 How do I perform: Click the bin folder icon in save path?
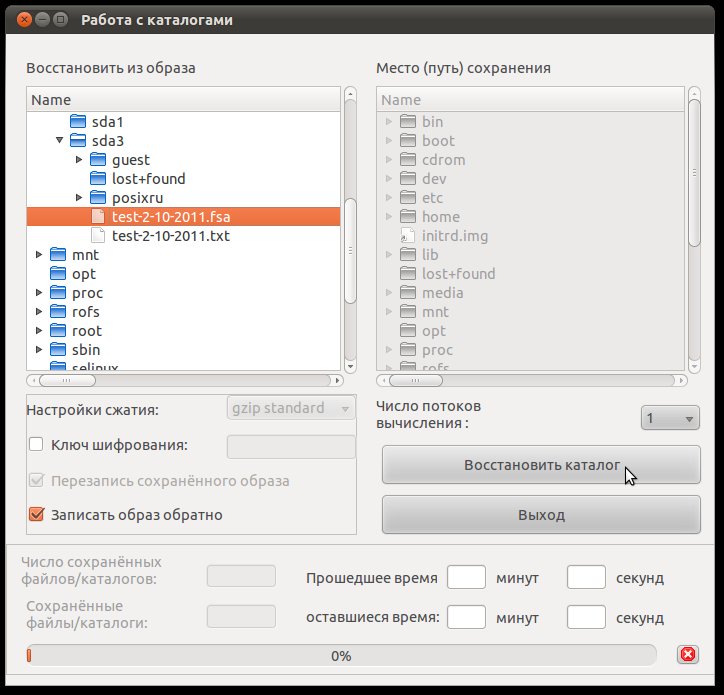coord(408,121)
